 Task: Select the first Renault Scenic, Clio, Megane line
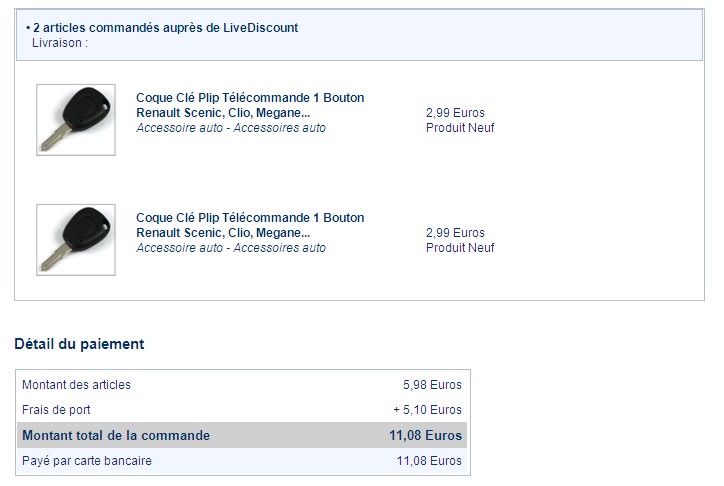point(223,113)
